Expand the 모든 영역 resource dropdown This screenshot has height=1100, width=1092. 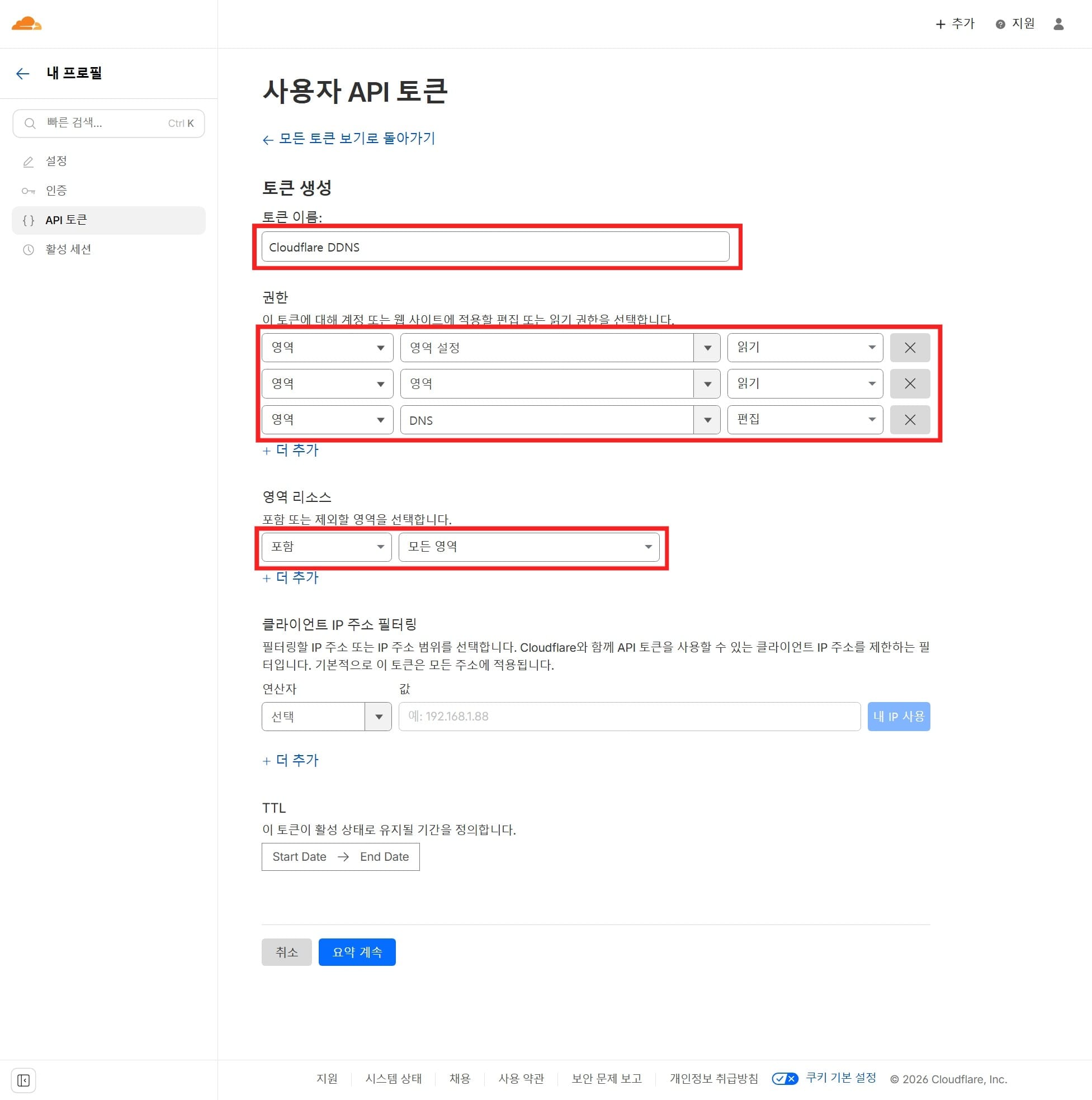528,547
